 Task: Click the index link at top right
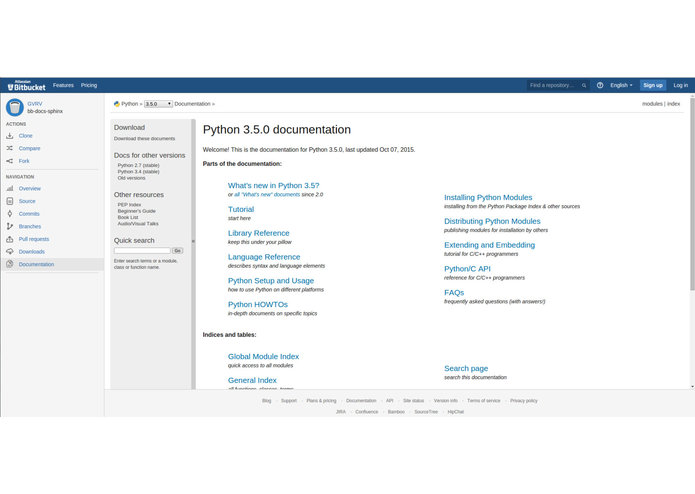pyautogui.click(x=673, y=104)
